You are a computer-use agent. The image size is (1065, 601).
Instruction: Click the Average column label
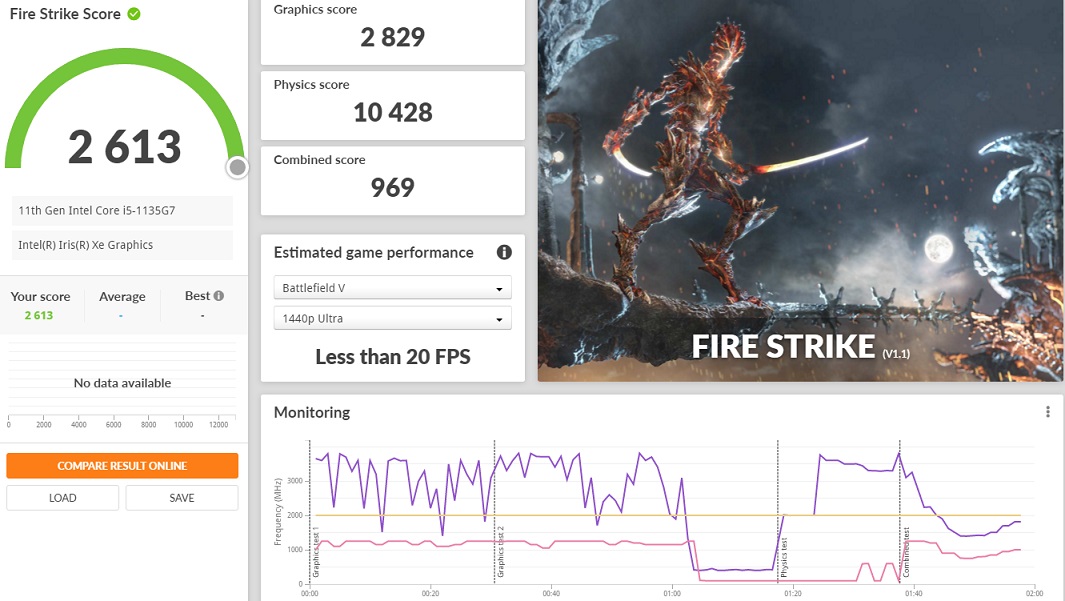click(122, 296)
